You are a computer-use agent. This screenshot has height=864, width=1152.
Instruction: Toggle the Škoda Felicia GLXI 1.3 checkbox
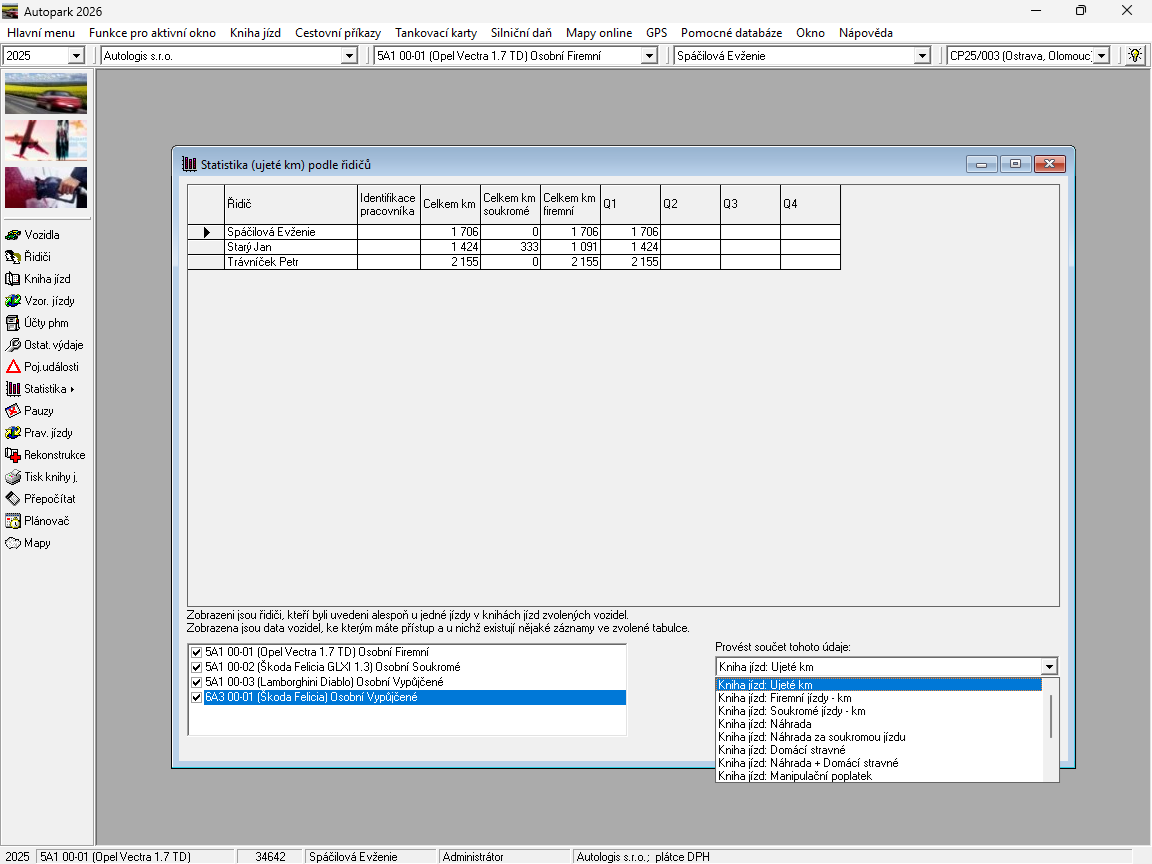click(x=196, y=667)
